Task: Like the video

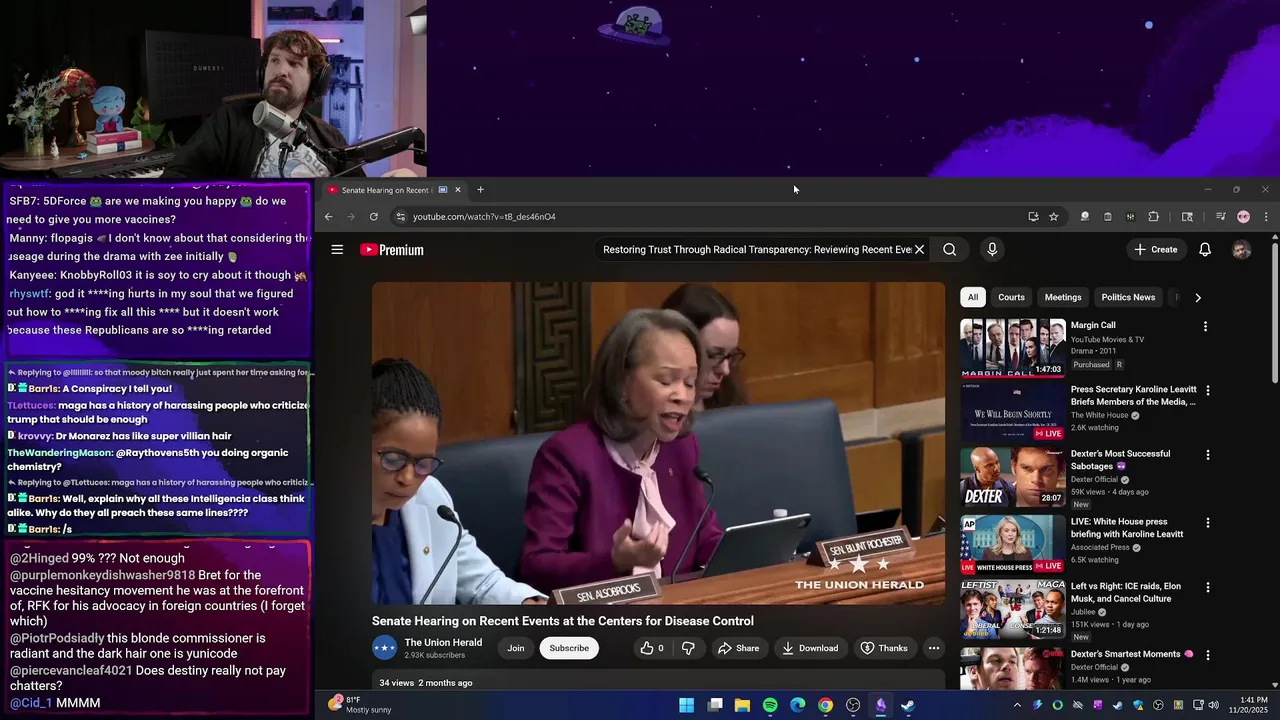Action: tap(652, 648)
